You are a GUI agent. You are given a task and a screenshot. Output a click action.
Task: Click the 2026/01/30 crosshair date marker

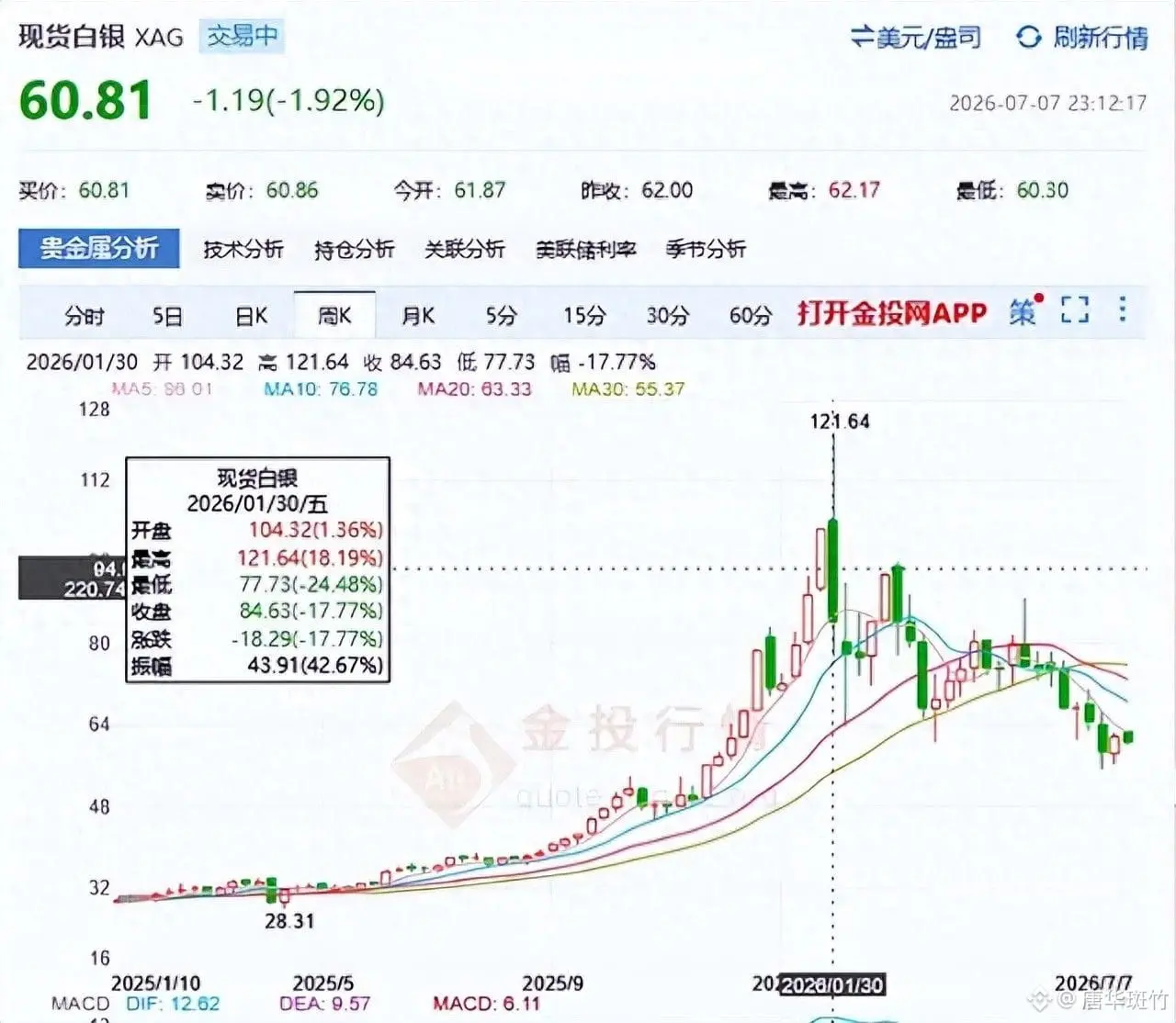tap(832, 985)
